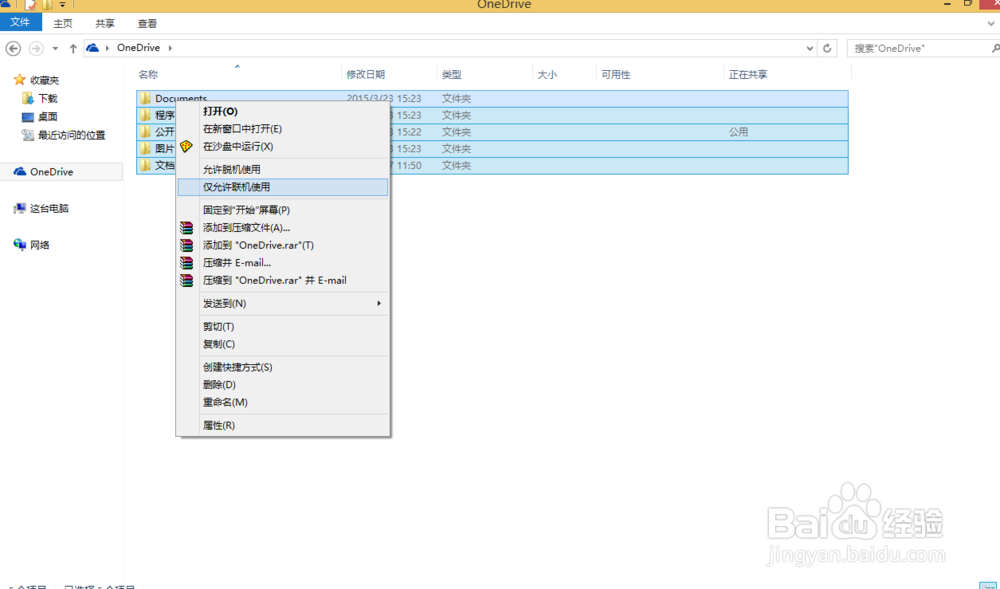Click the Forward navigation arrow
The height and width of the screenshot is (589, 1000).
click(x=36, y=48)
